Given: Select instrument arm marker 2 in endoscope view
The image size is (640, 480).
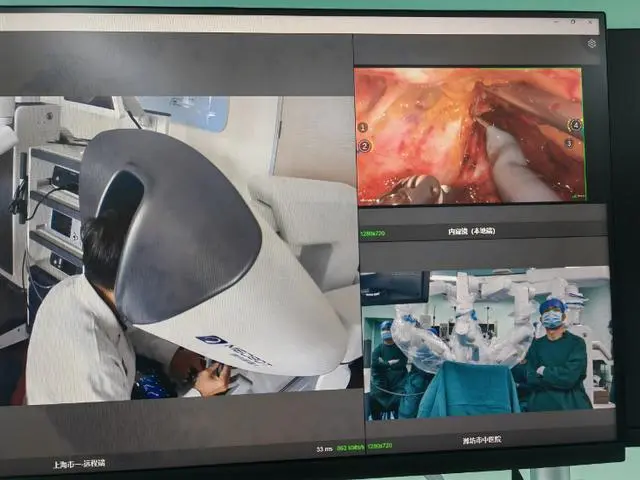Looking at the screenshot, I should 364,146.
